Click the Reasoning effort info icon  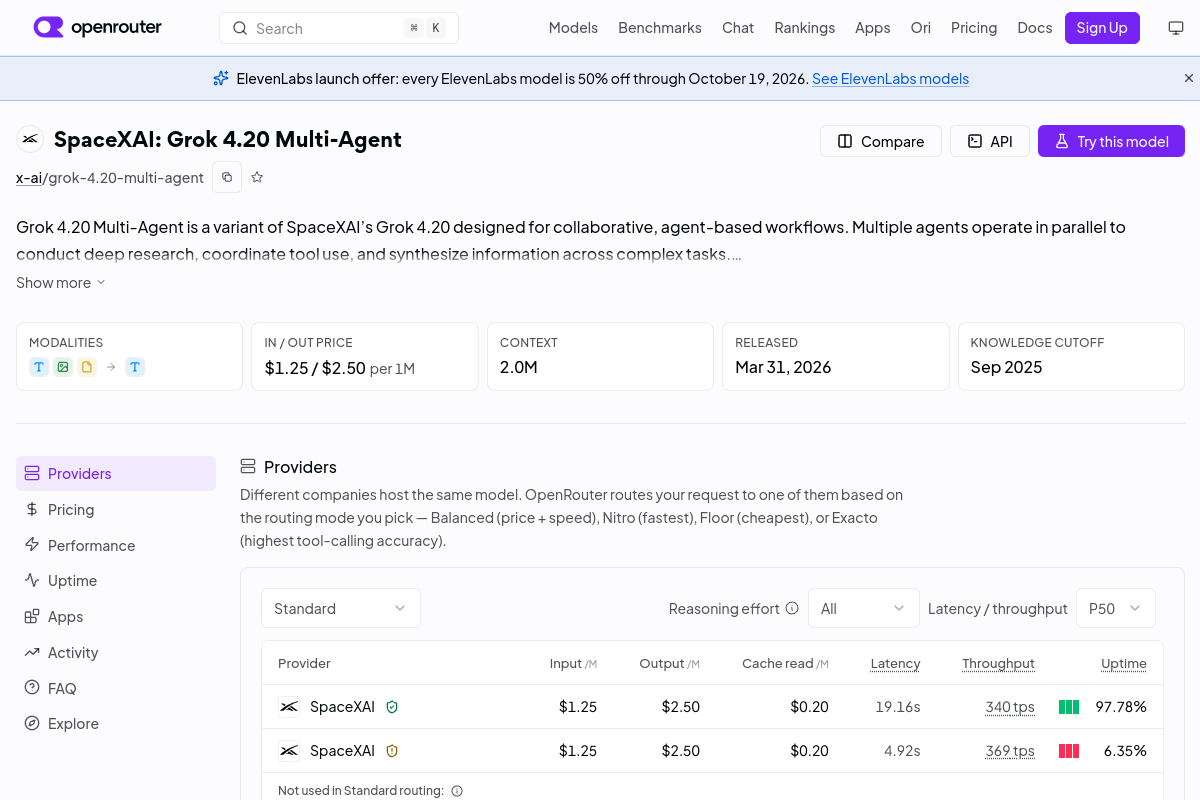pyautogui.click(x=792, y=608)
